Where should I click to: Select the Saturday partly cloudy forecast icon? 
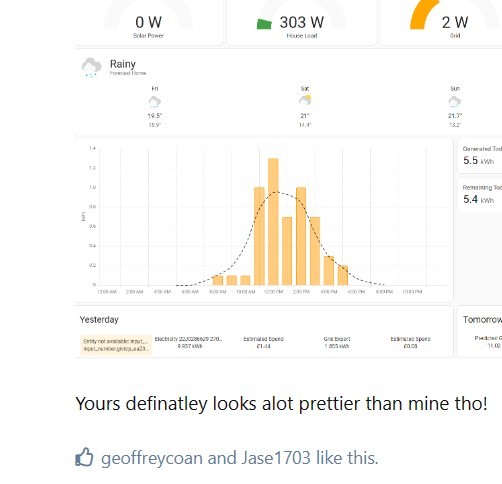[x=305, y=100]
